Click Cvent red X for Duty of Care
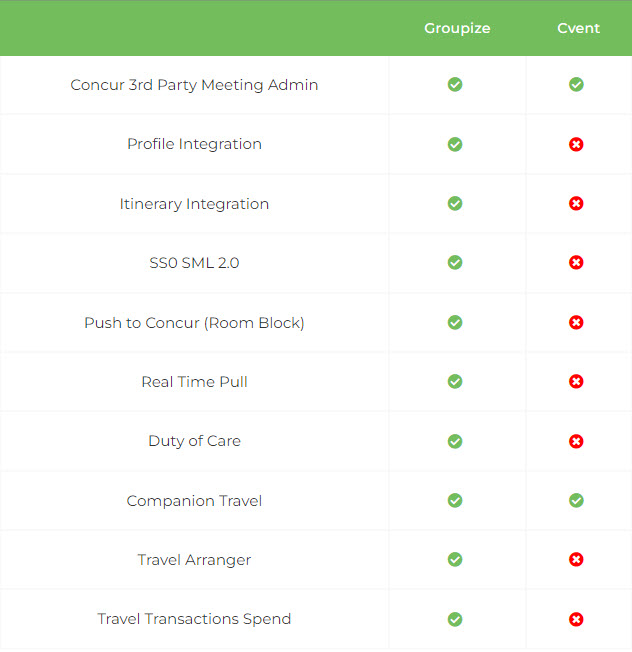 coord(576,441)
